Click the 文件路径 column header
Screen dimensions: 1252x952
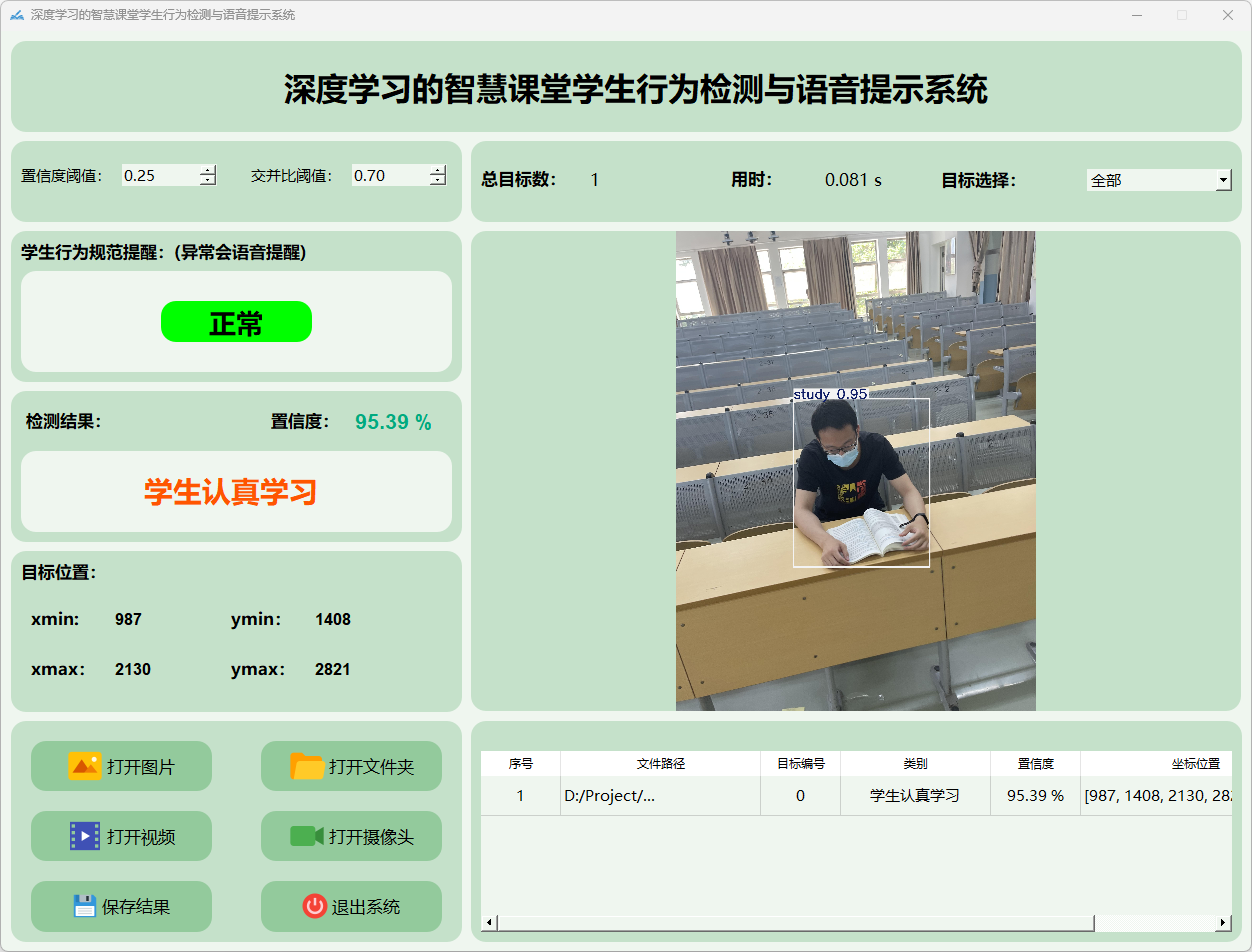click(x=660, y=763)
